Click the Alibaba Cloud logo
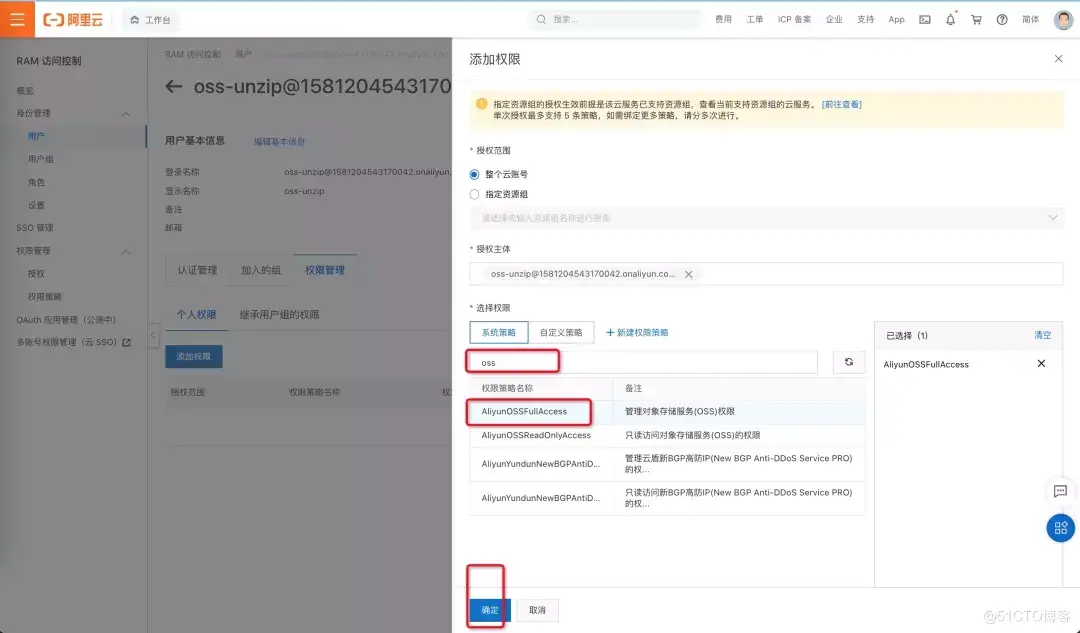1080x633 pixels. pyautogui.click(x=73, y=20)
